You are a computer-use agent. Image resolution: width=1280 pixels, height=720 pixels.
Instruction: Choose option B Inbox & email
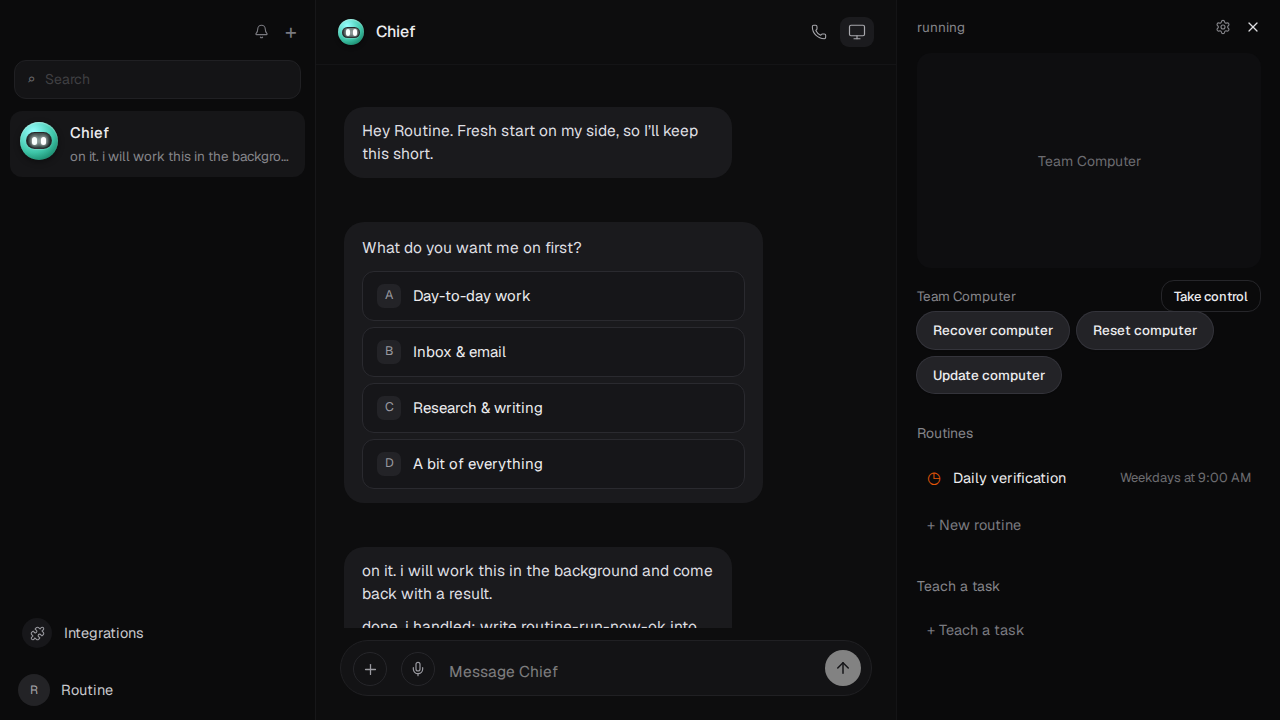553,352
